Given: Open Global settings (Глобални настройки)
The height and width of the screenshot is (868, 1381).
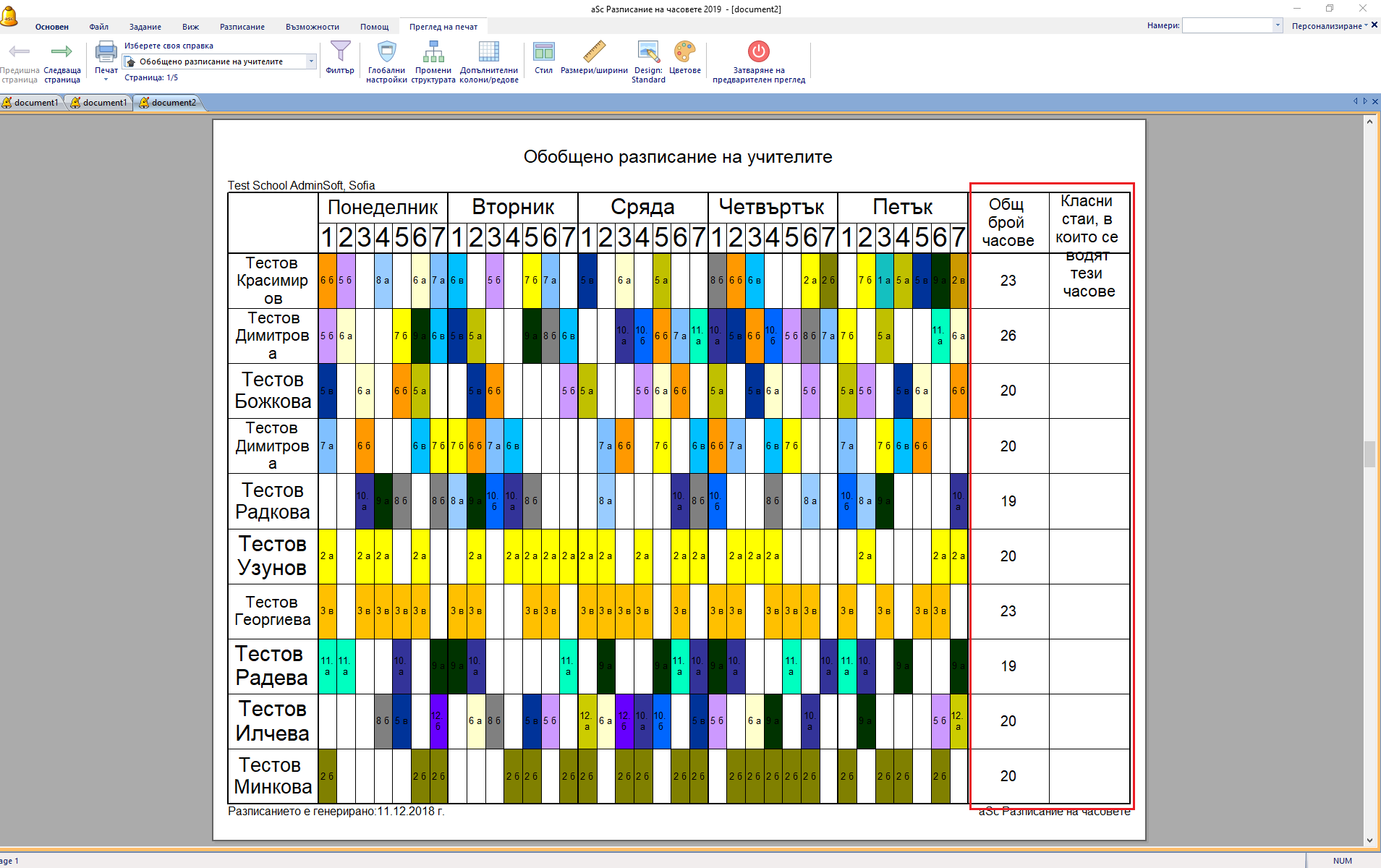Looking at the screenshot, I should point(386,52).
